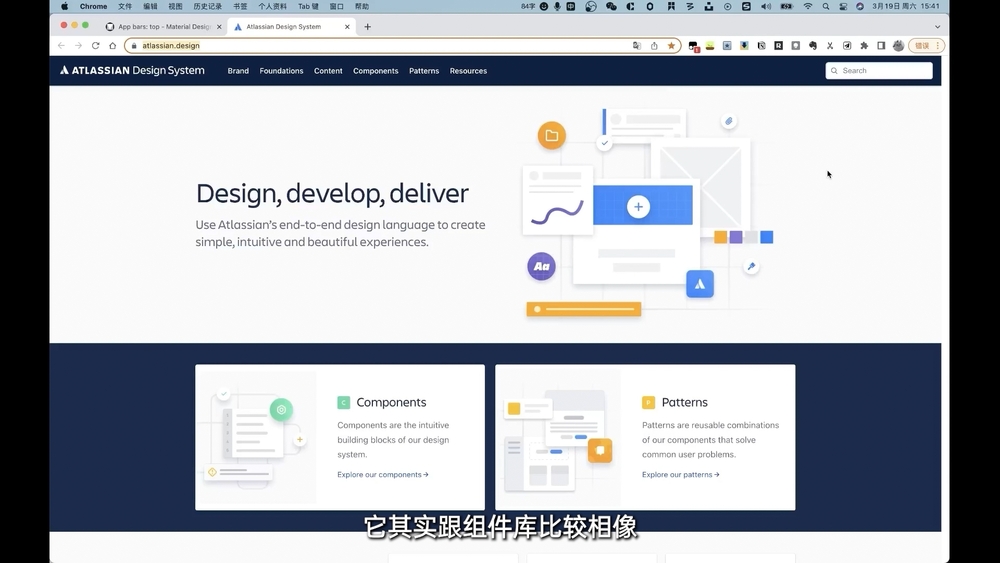Click the Components card illustration

(257, 437)
